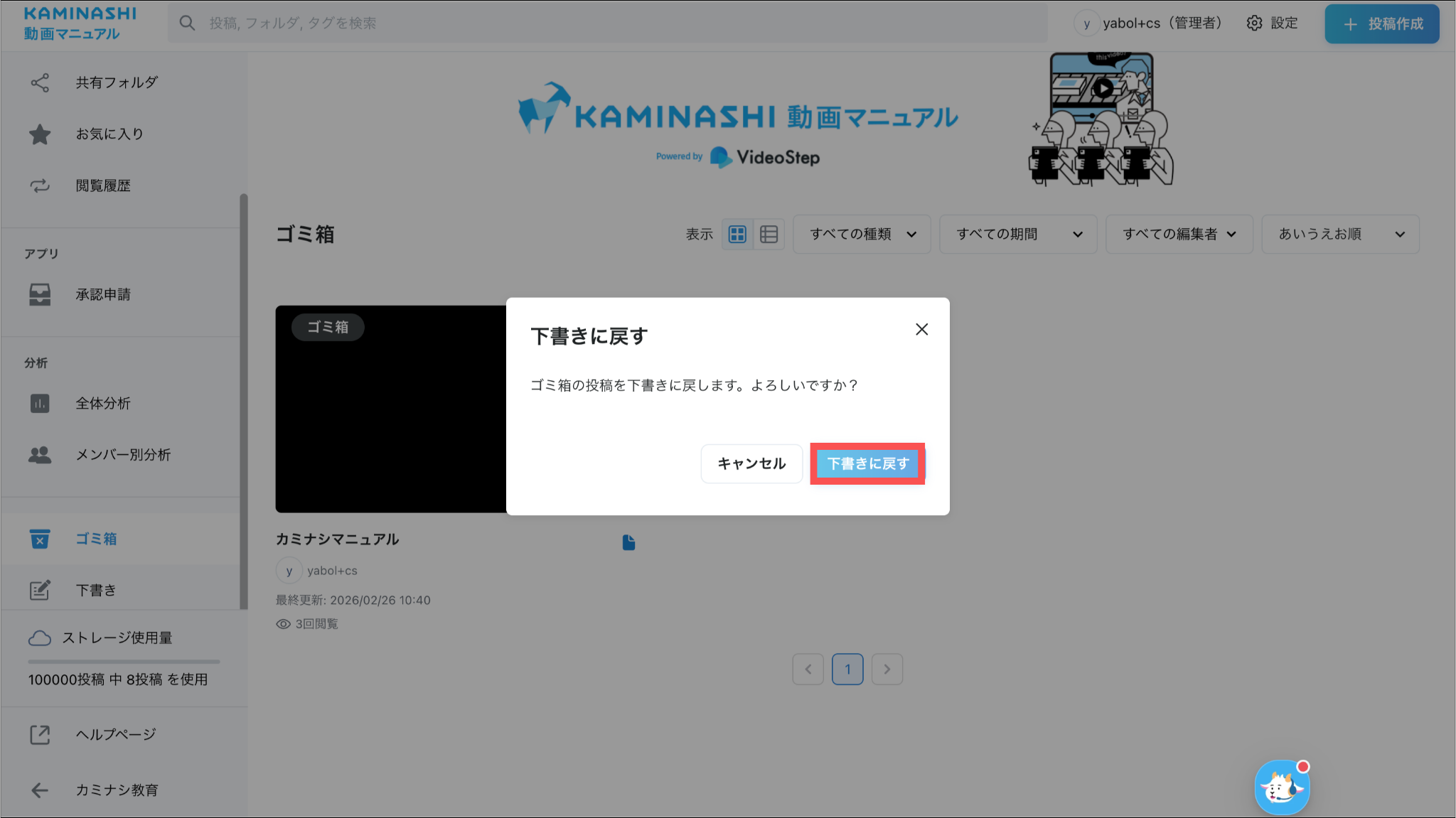Select the 下書き sidebar item
Screen dimensions: 1456x818
point(96,590)
